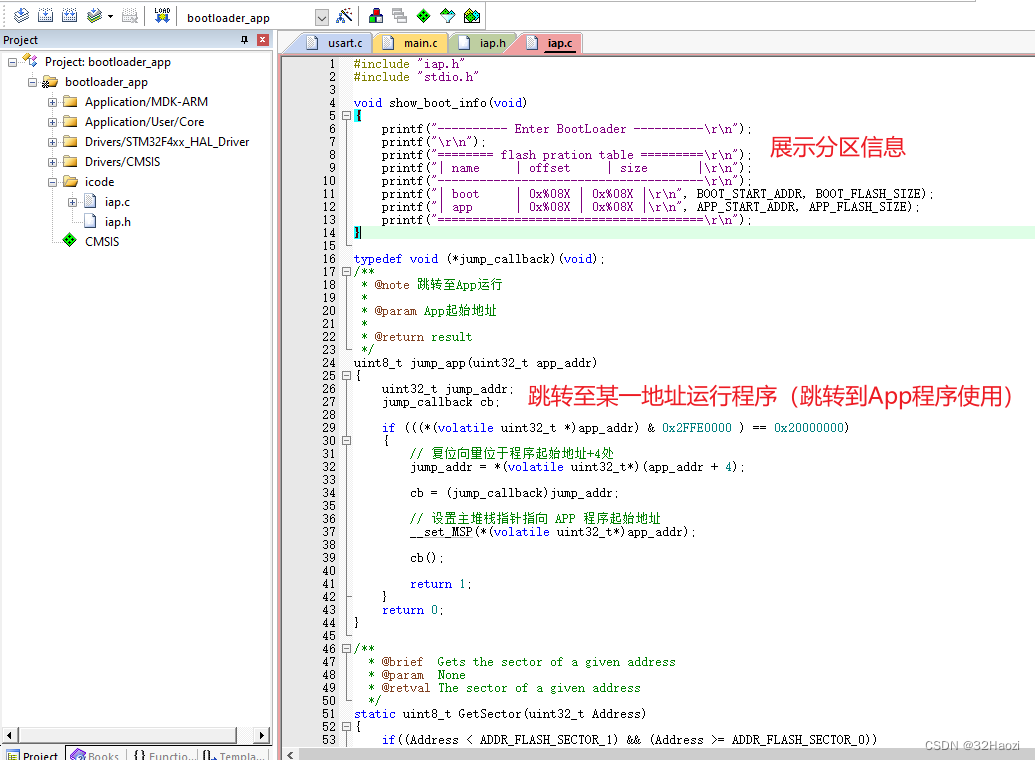Expand the Application/User/Core folder
The height and width of the screenshot is (760, 1035).
(53, 122)
